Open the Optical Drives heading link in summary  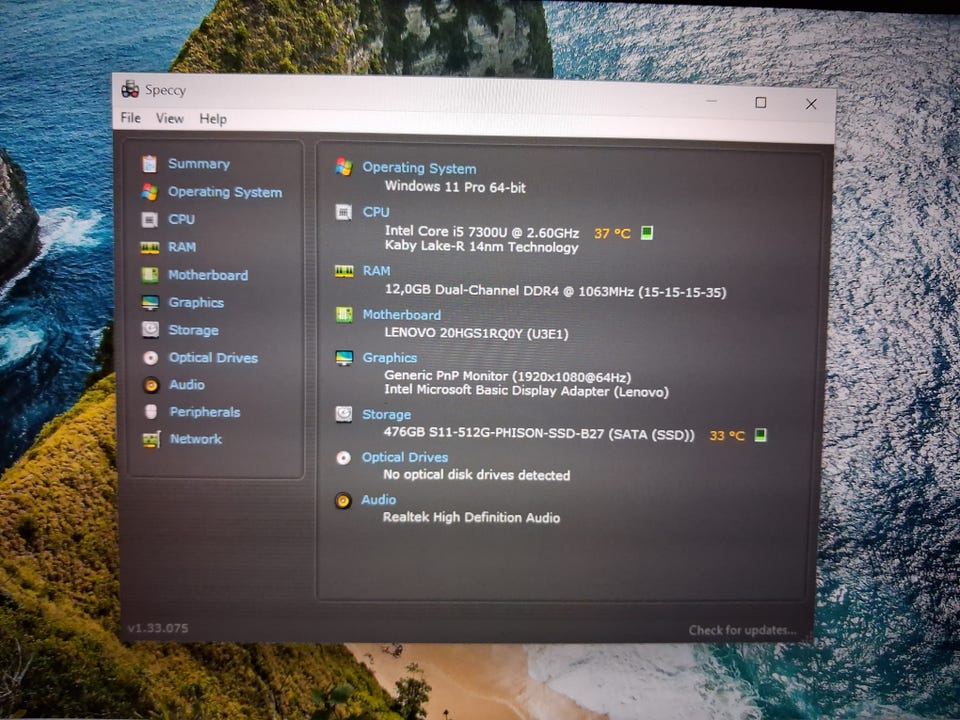click(405, 457)
